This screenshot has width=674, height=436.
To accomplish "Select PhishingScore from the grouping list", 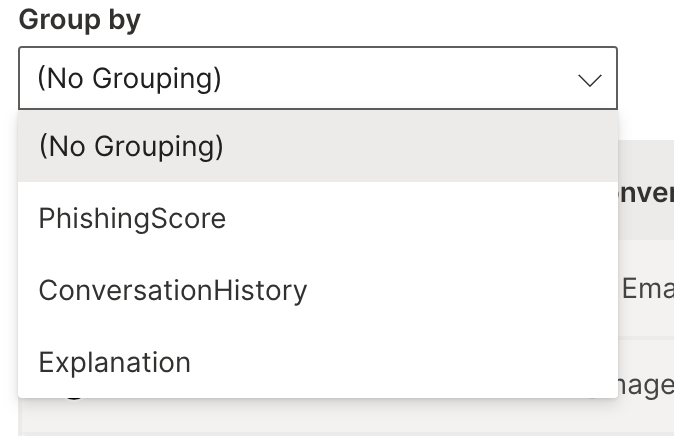I will 132,218.
